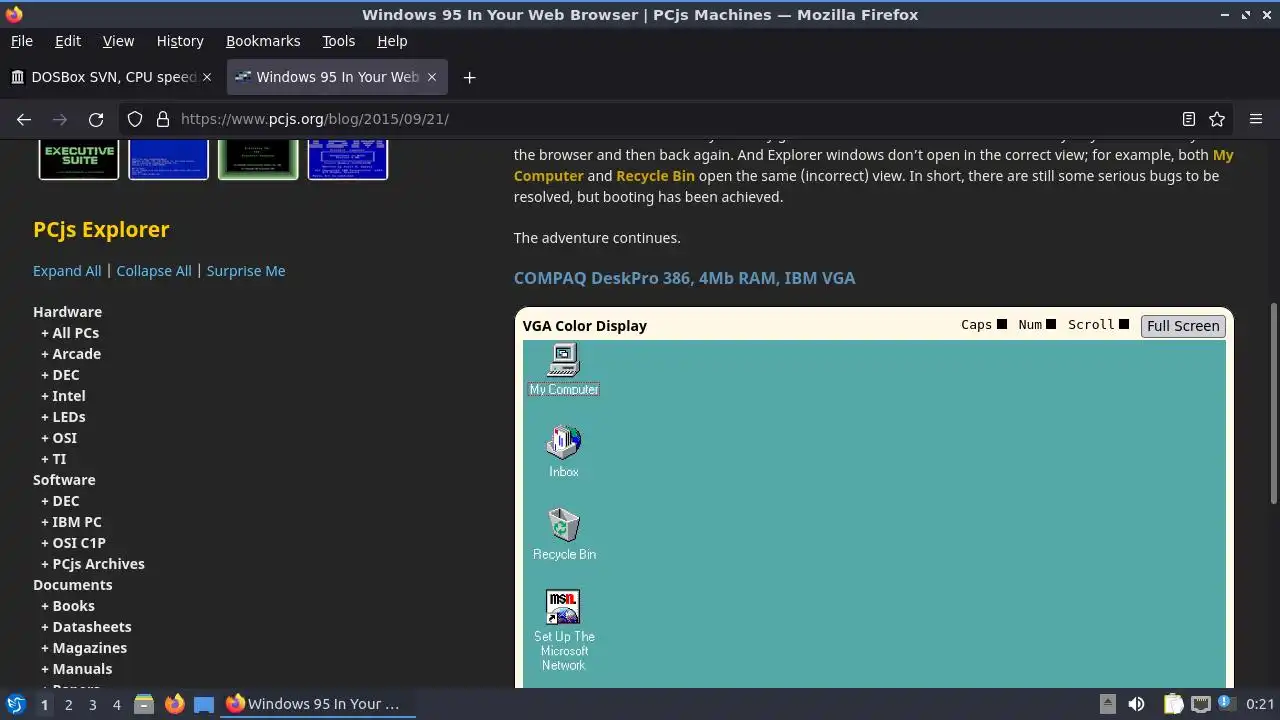Open the tracking protection shield icon
This screenshot has height=720, width=1280.
pos(135,119)
